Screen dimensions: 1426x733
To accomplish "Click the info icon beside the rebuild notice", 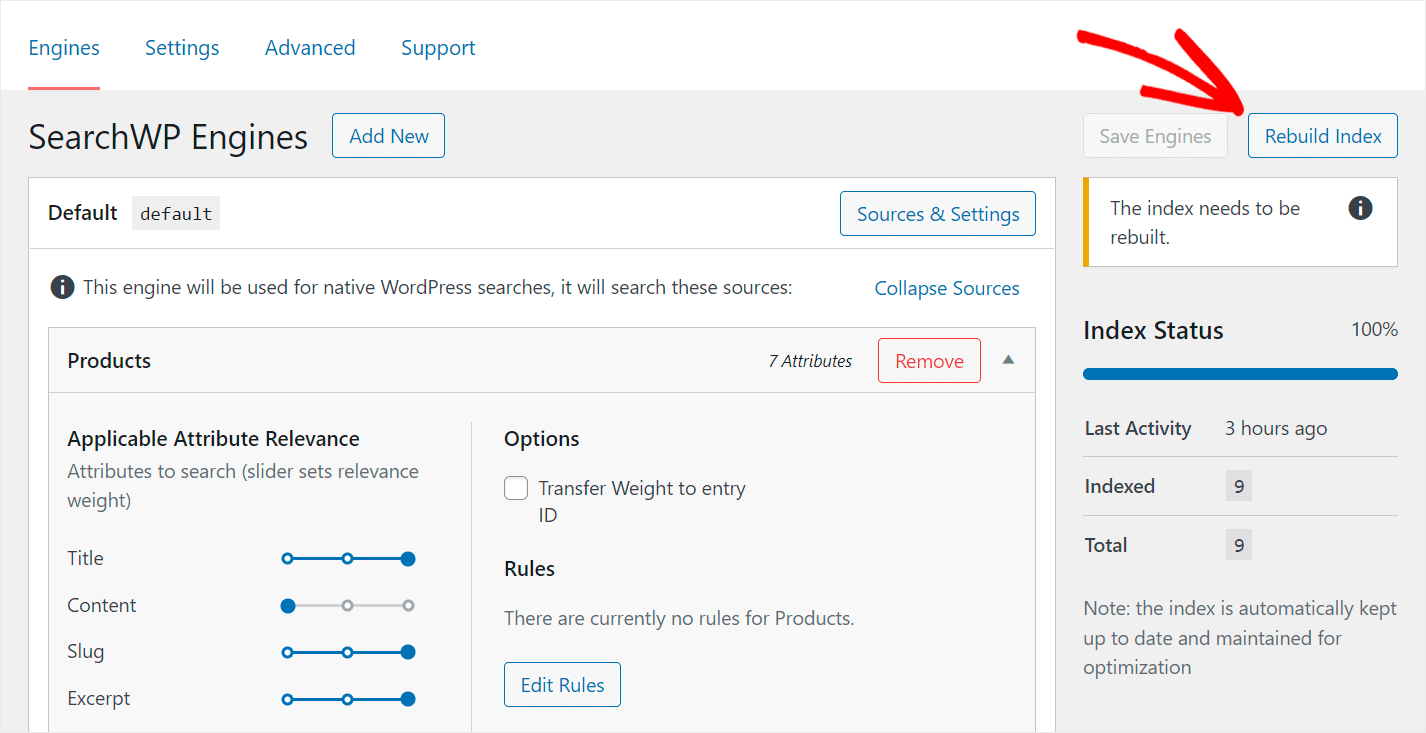I will pos(1360,208).
